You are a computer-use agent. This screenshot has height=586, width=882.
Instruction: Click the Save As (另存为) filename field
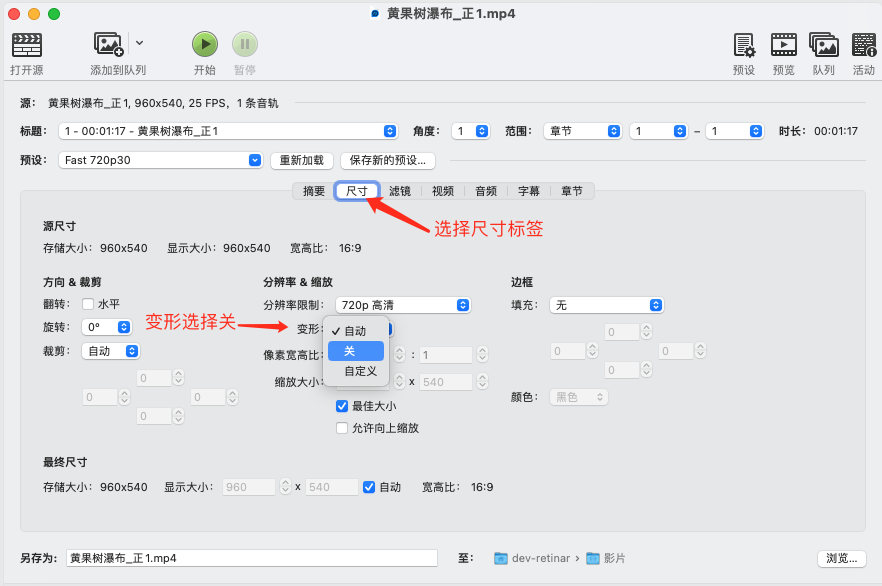click(252, 558)
